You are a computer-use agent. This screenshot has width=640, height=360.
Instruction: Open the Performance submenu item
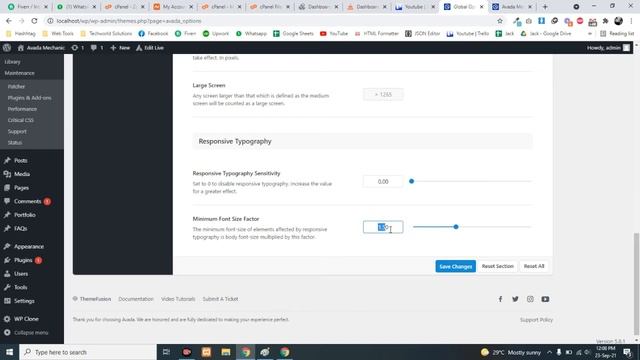22,109
